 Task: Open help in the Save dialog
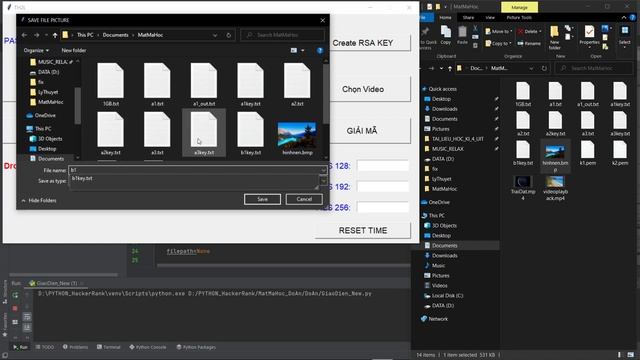320,50
